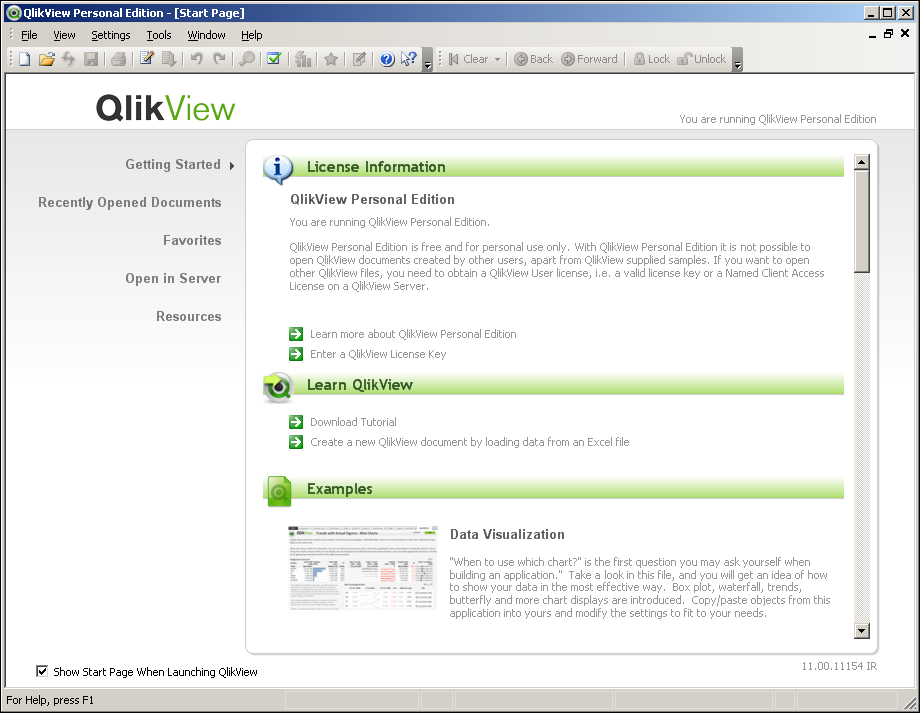The height and width of the screenshot is (713, 920).
Task: Click the Zoom magnifier toolbar icon
Action: pyautogui.click(x=246, y=58)
